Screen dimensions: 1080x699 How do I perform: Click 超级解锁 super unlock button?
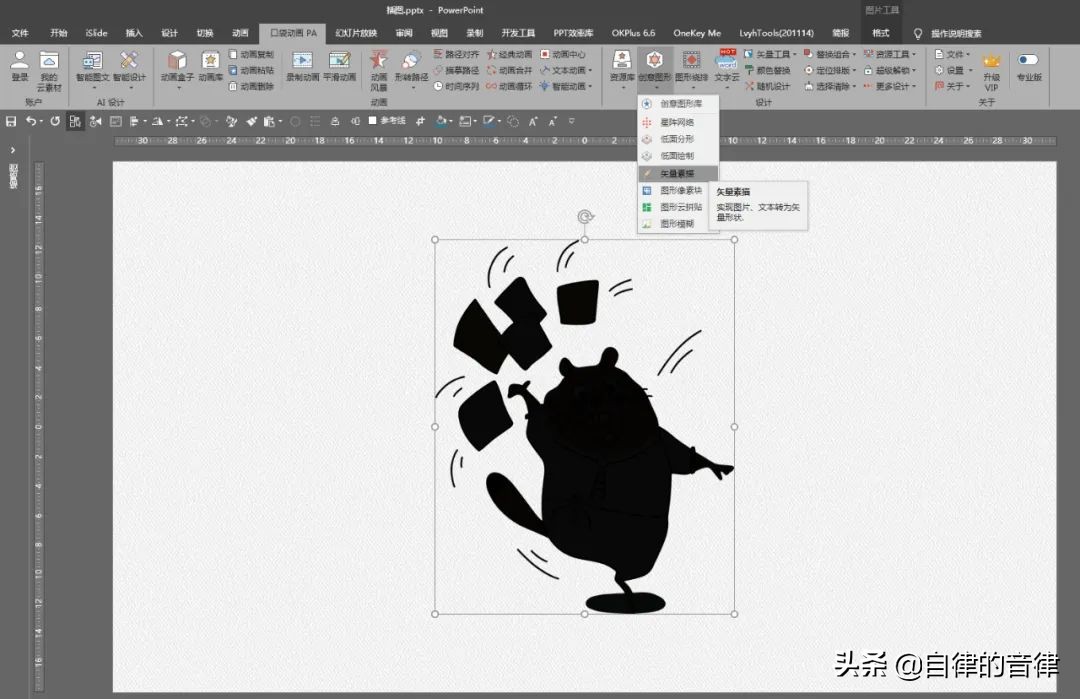[x=890, y=70]
